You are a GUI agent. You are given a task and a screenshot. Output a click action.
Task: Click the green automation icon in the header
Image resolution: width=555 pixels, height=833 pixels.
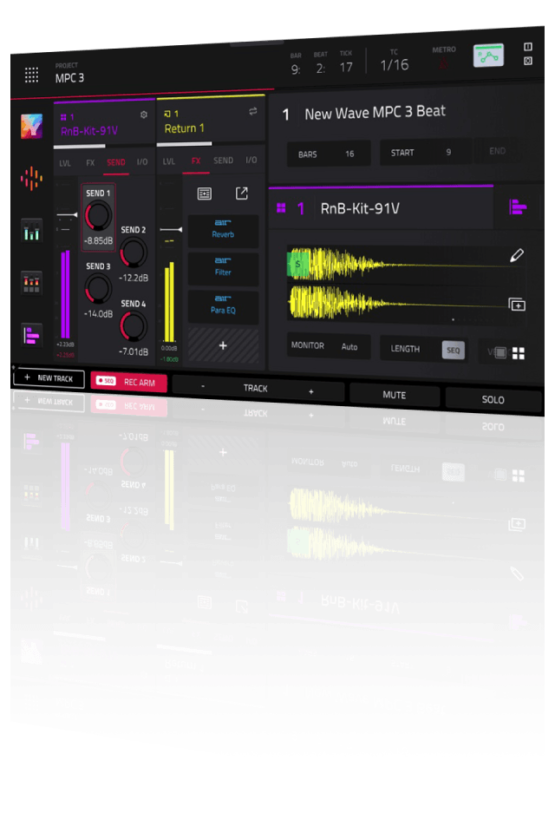(x=488, y=55)
